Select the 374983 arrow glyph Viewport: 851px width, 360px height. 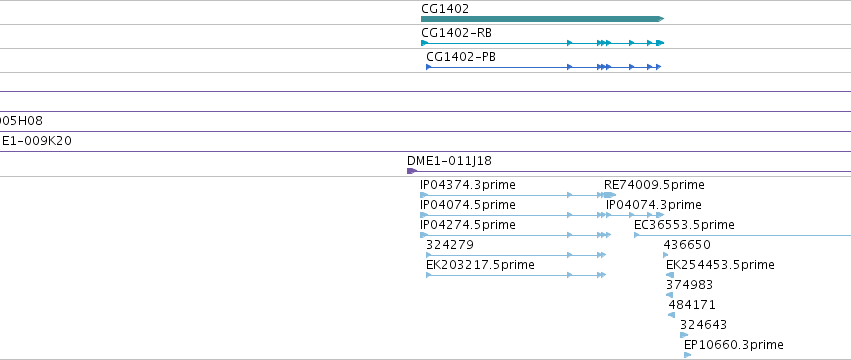pos(669,295)
